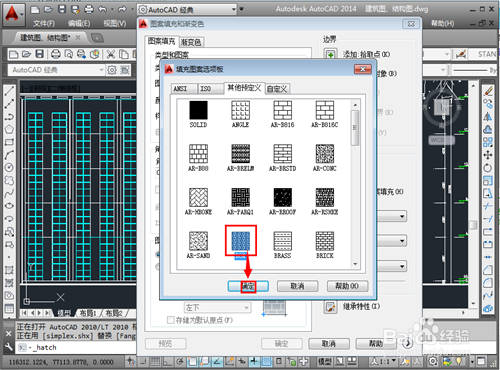Select the ANGLE hatch pattern
Image resolution: width=500 pixels, height=370 pixels.
[x=240, y=110]
